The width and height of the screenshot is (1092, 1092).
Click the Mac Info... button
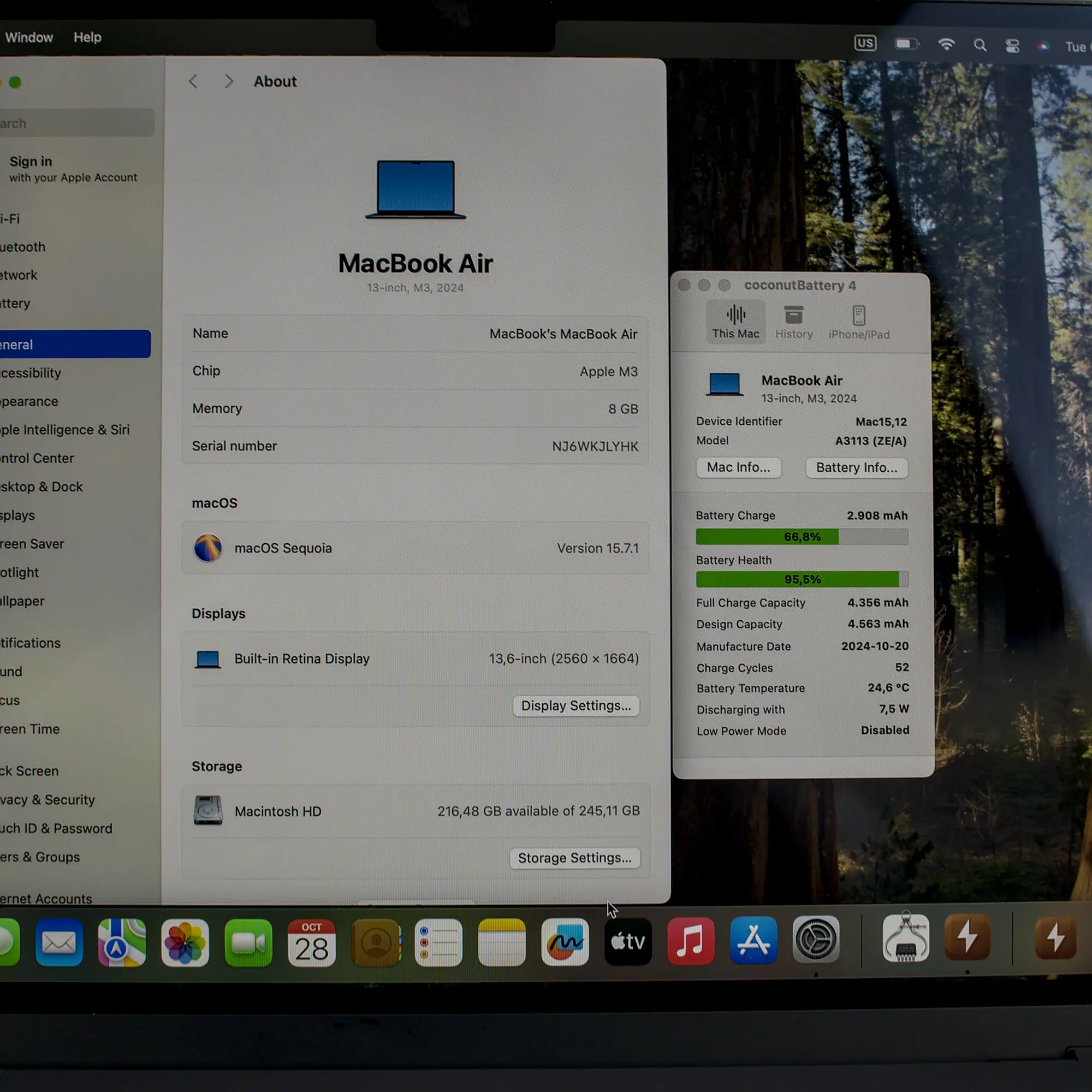(738, 467)
